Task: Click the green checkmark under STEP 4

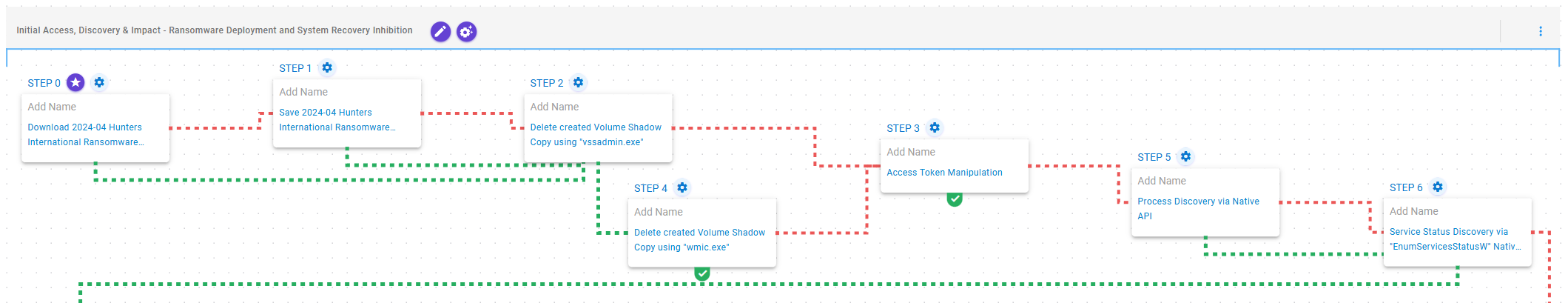Action: click(x=702, y=273)
